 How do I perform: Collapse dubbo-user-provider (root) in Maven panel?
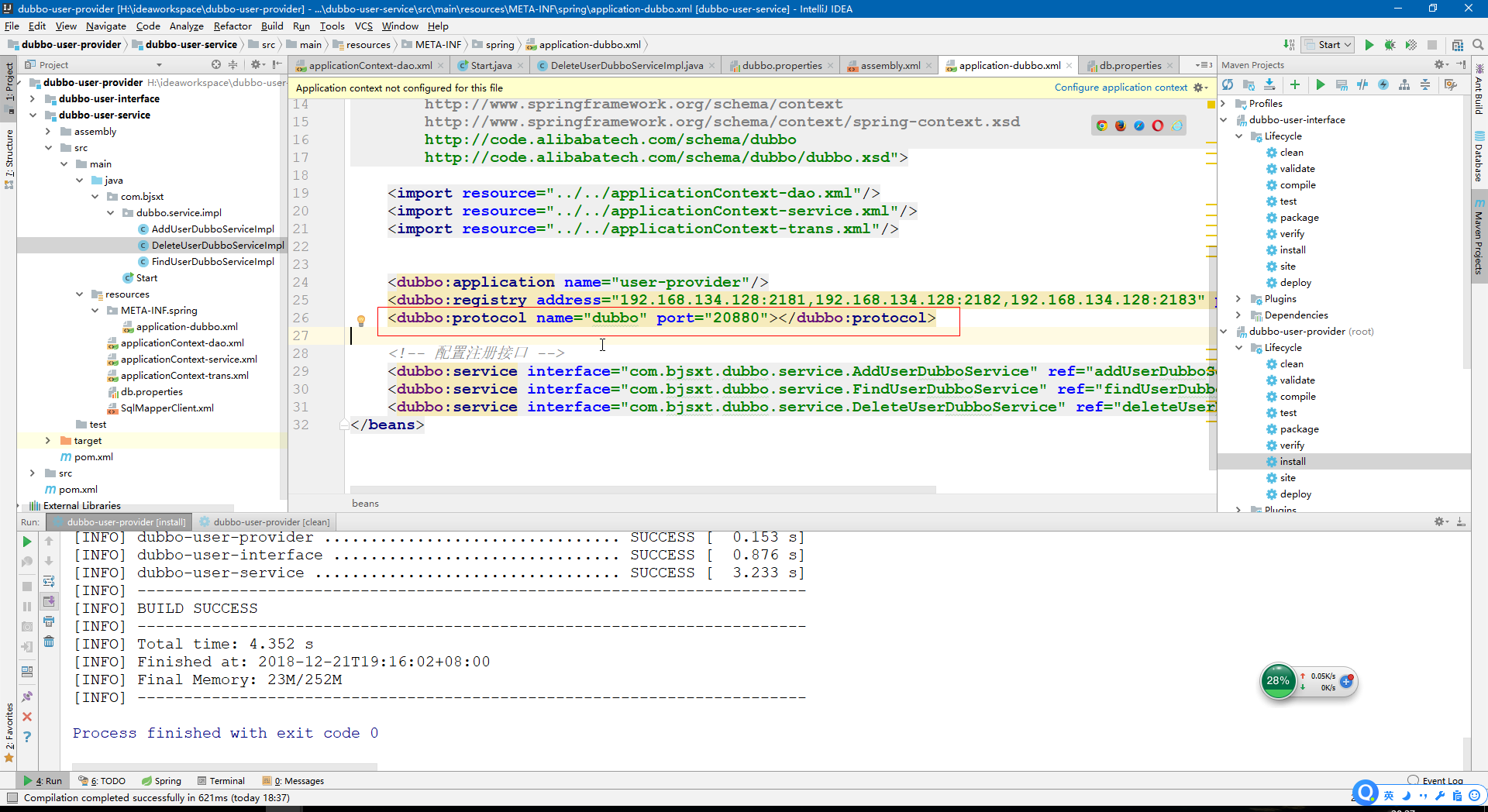click(1224, 331)
